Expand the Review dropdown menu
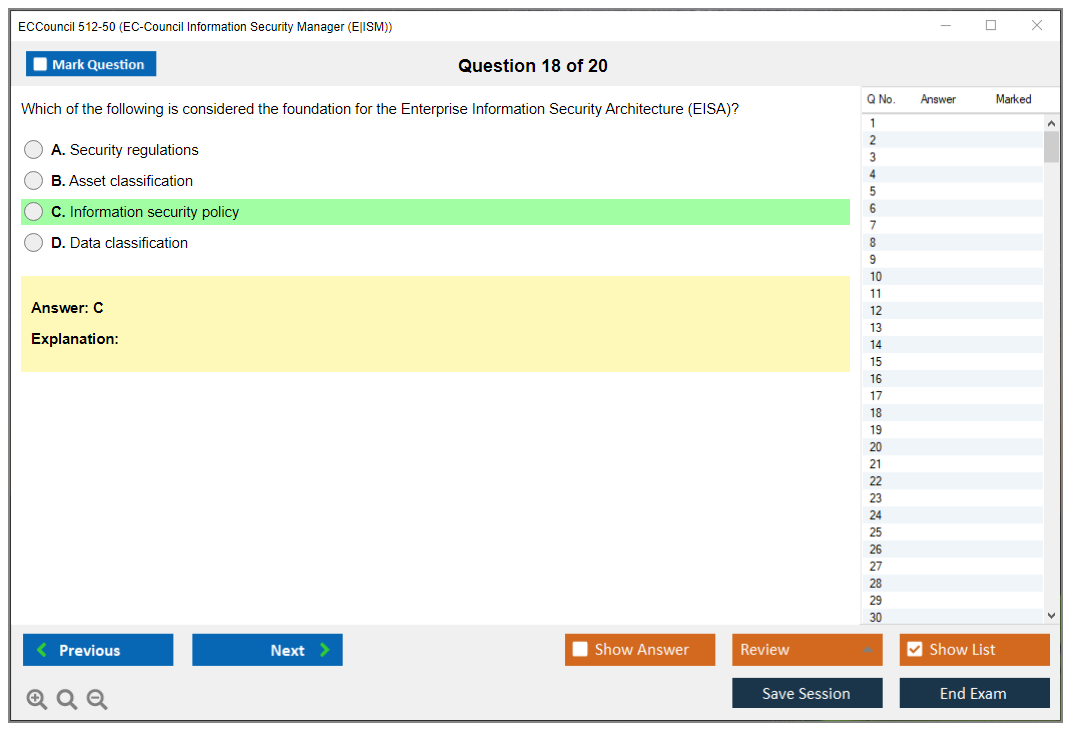Viewport: 1075px width, 735px height. pos(867,650)
